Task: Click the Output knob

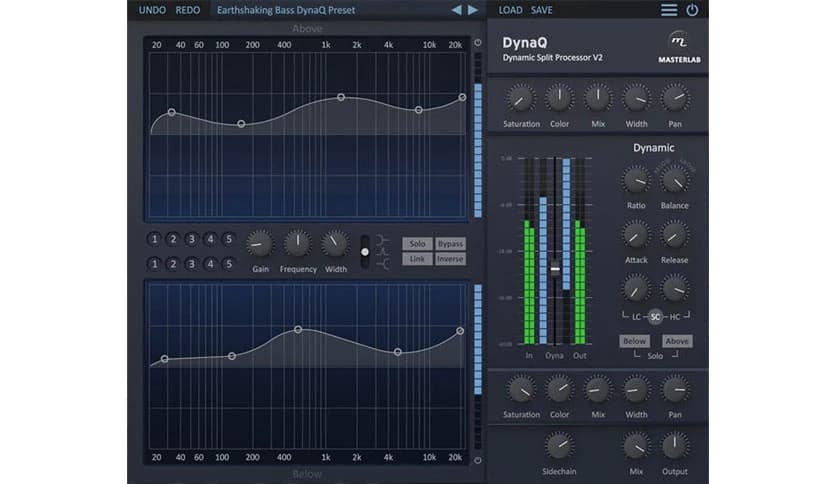Action: point(674,446)
